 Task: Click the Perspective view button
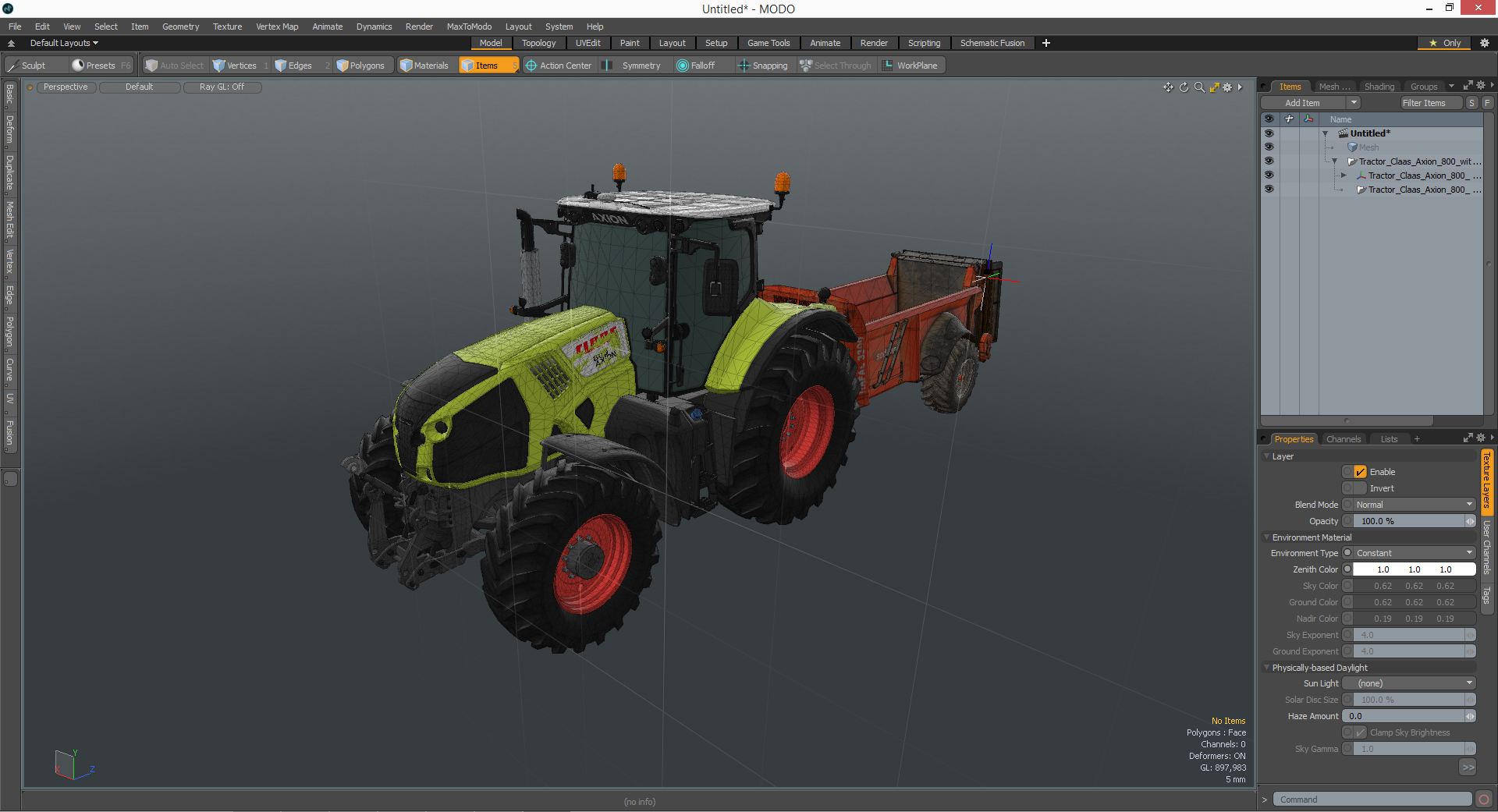point(66,87)
